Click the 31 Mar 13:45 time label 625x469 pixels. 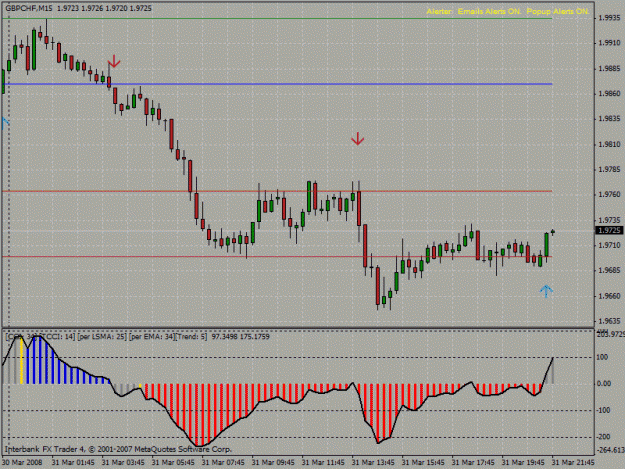373,463
